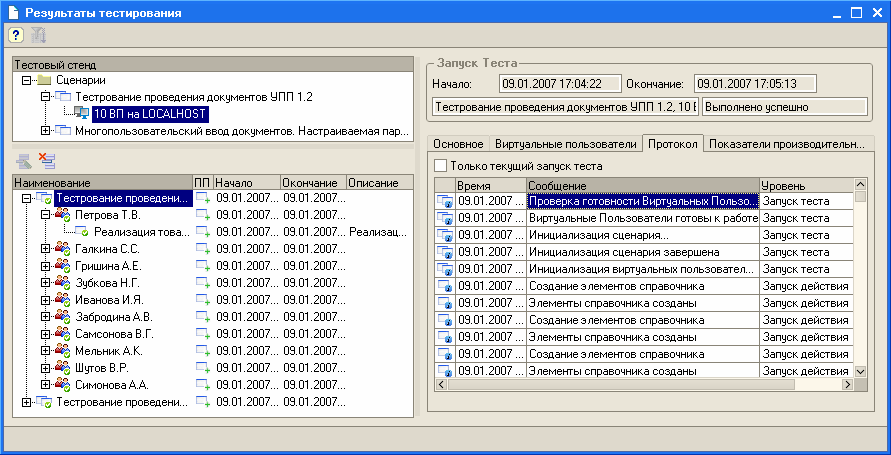
Task: Click protocol icon of Инициализация сценария завершена row
Action: pyautogui.click(x=444, y=253)
